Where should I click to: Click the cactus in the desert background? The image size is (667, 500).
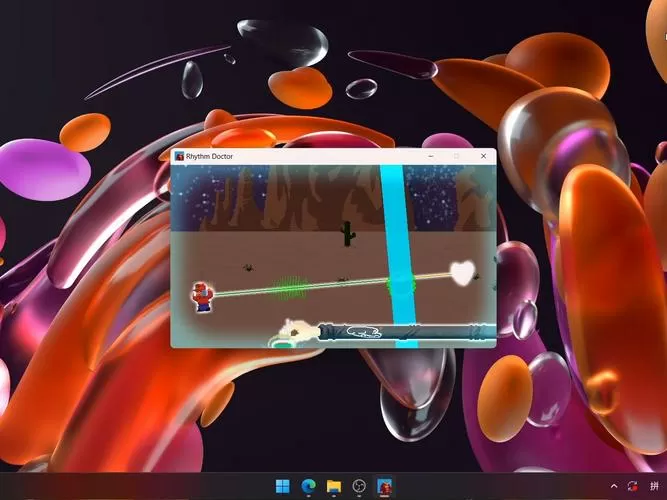[x=348, y=234]
